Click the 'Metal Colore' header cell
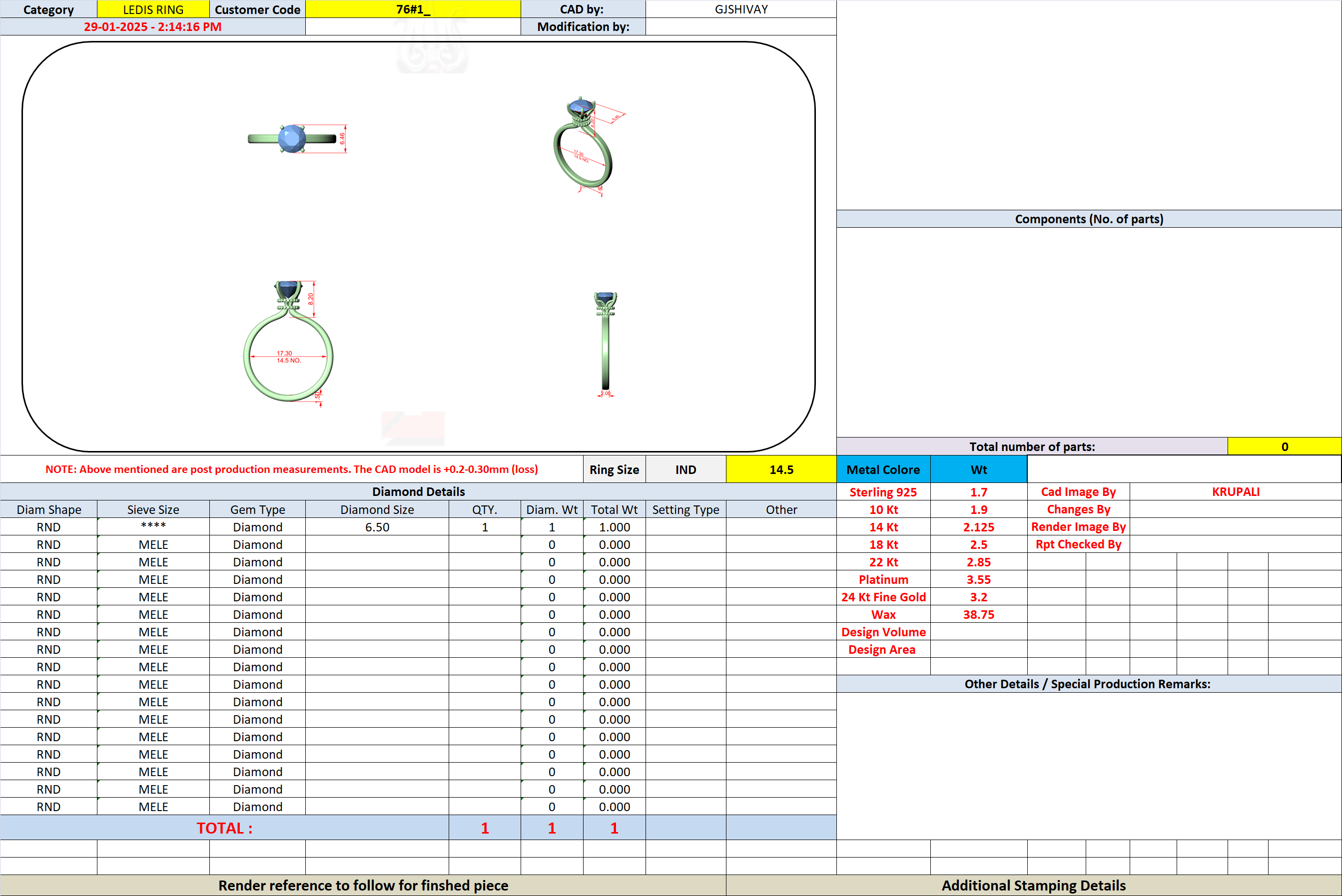 click(x=883, y=469)
